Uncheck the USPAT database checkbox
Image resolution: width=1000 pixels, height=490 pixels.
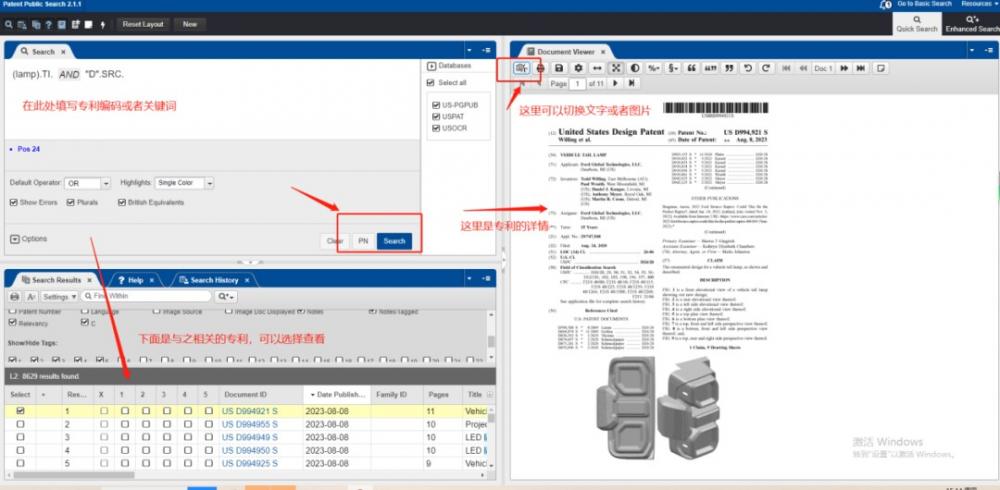436,117
